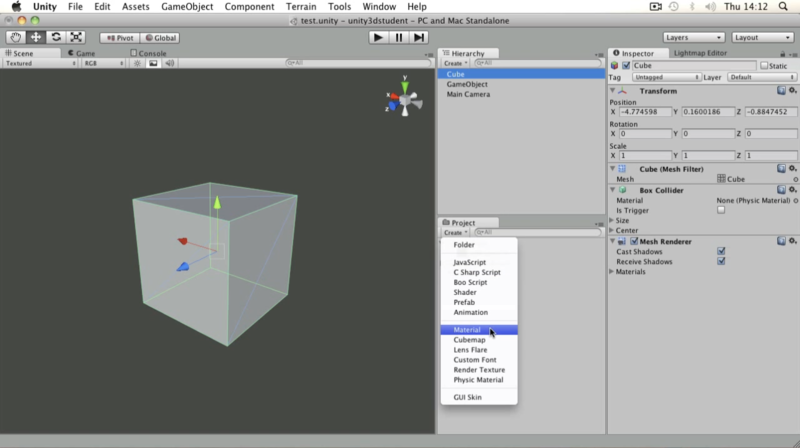Open the Default Layer dropdown

click(x=762, y=77)
